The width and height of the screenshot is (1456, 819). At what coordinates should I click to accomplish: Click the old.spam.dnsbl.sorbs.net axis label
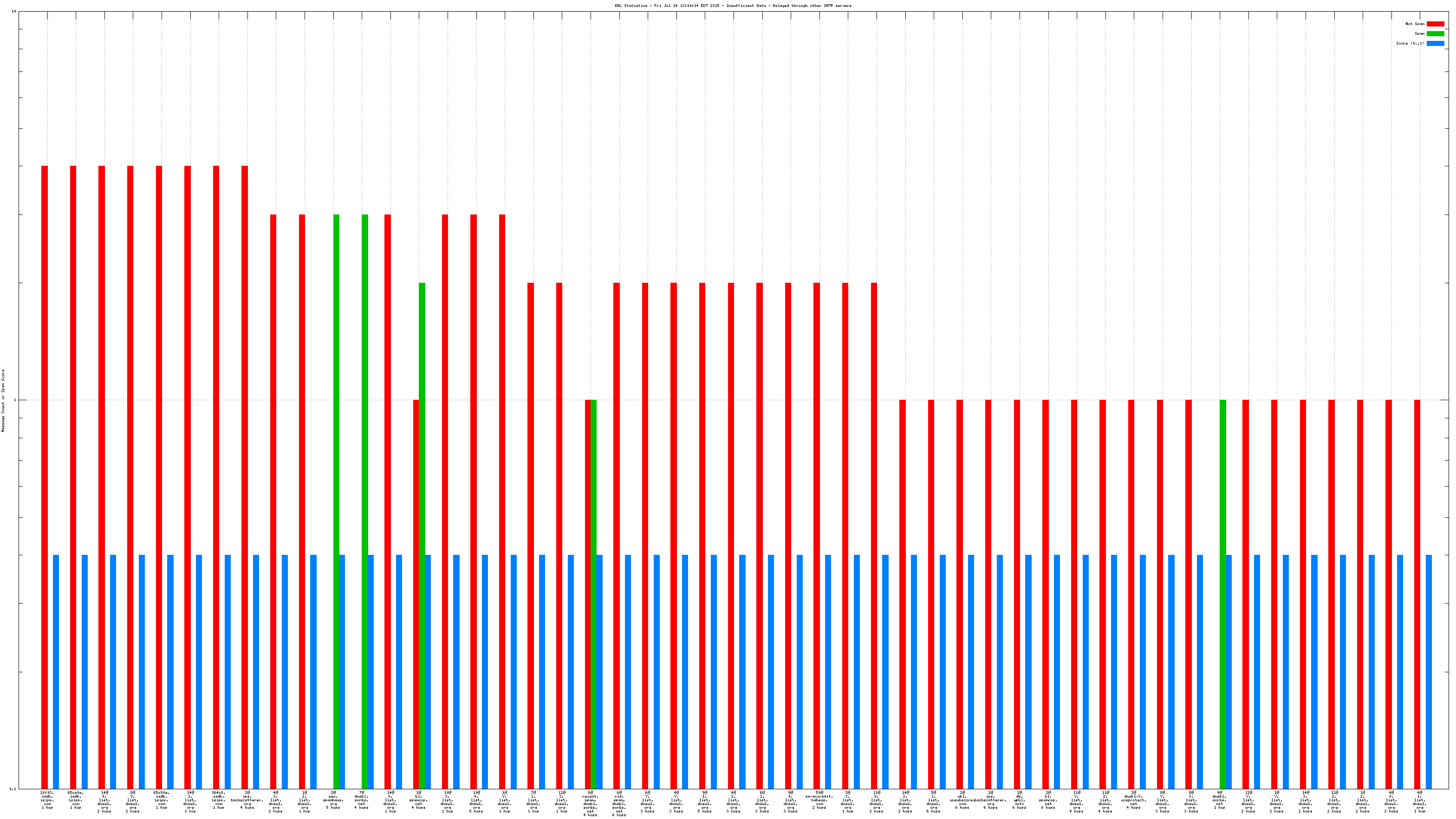(619, 803)
